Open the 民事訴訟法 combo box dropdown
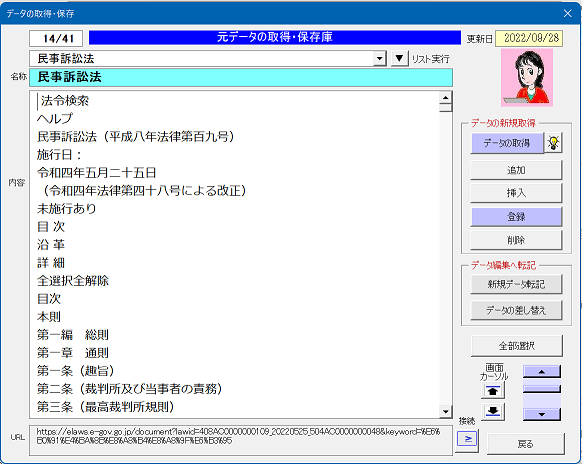 (379, 59)
